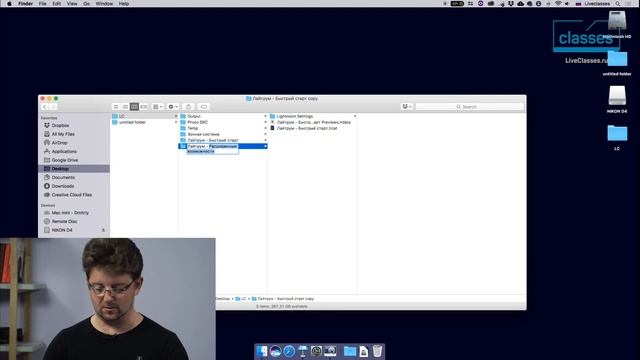The image size is (640, 360).
Task: Switch Finder to list view
Action: [125, 107]
